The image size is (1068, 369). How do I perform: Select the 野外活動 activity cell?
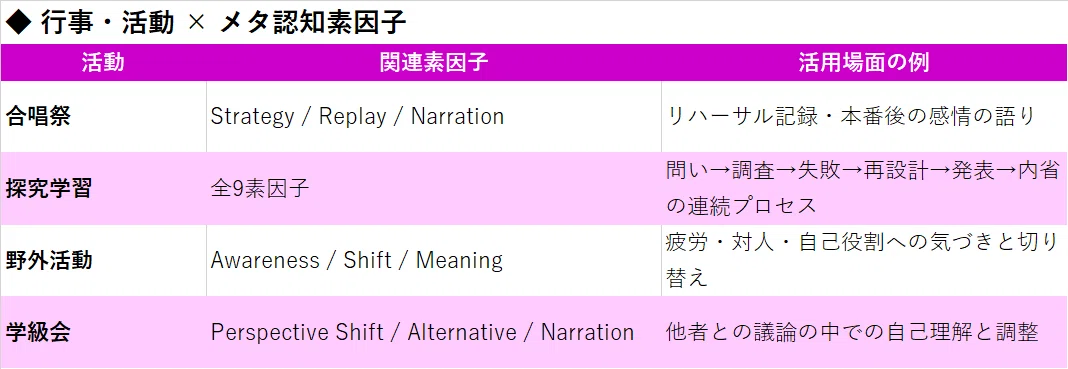(x=104, y=261)
